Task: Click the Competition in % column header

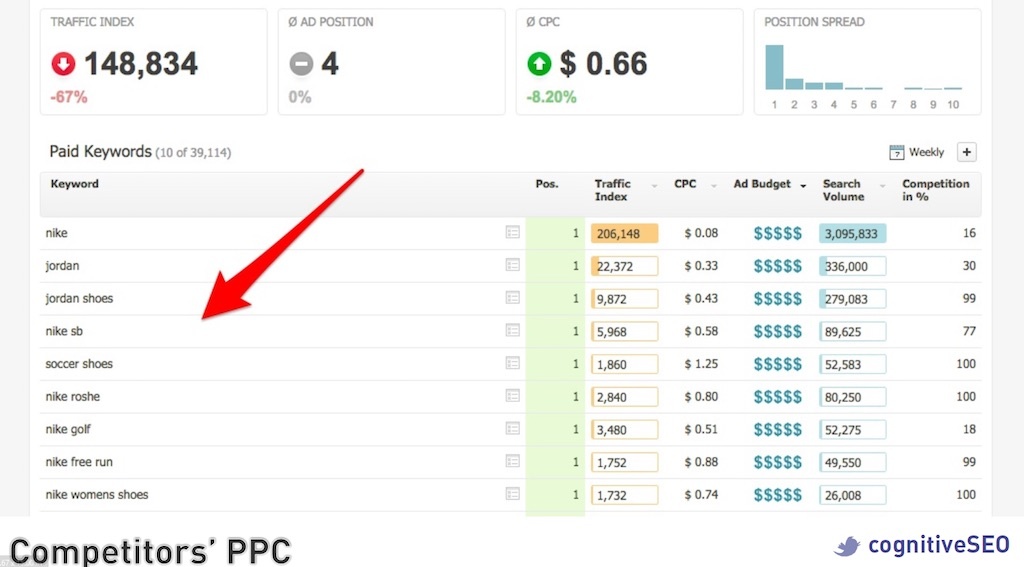Action: pyautogui.click(x=935, y=190)
